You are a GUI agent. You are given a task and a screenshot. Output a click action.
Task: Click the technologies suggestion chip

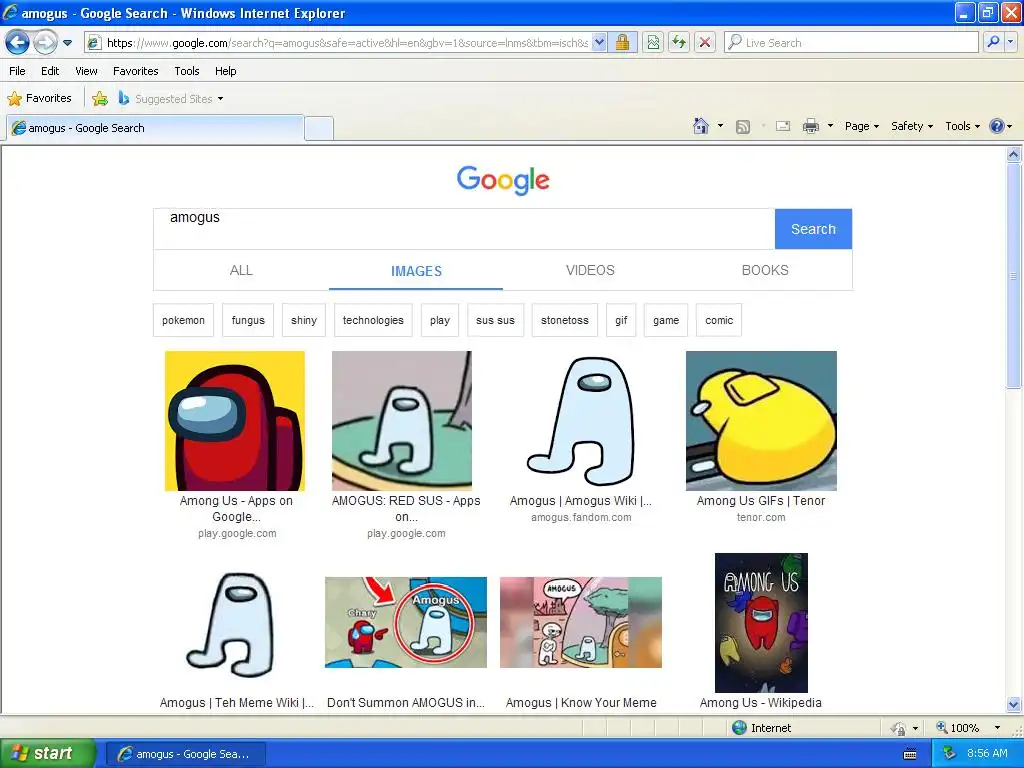coord(373,320)
